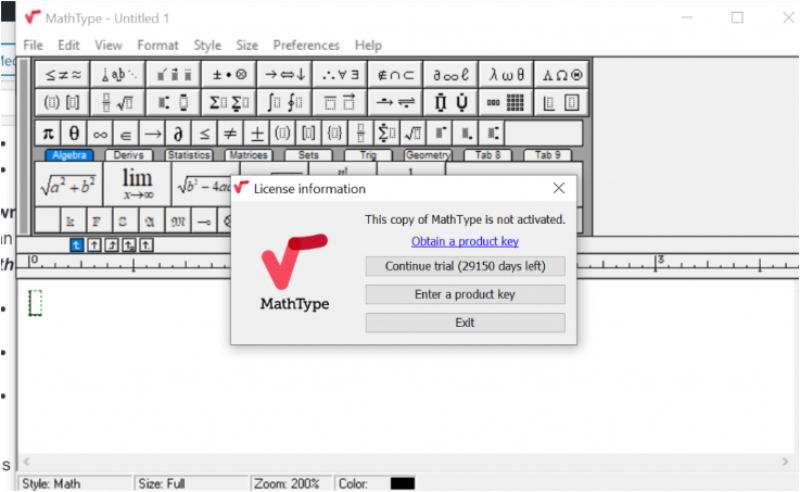Close the License information dialog
The height and width of the screenshot is (492, 800).
click(559, 188)
